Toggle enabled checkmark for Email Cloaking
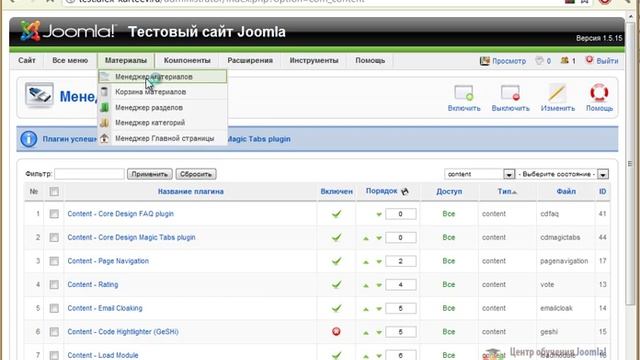The width and height of the screenshot is (640, 360). coord(336,308)
